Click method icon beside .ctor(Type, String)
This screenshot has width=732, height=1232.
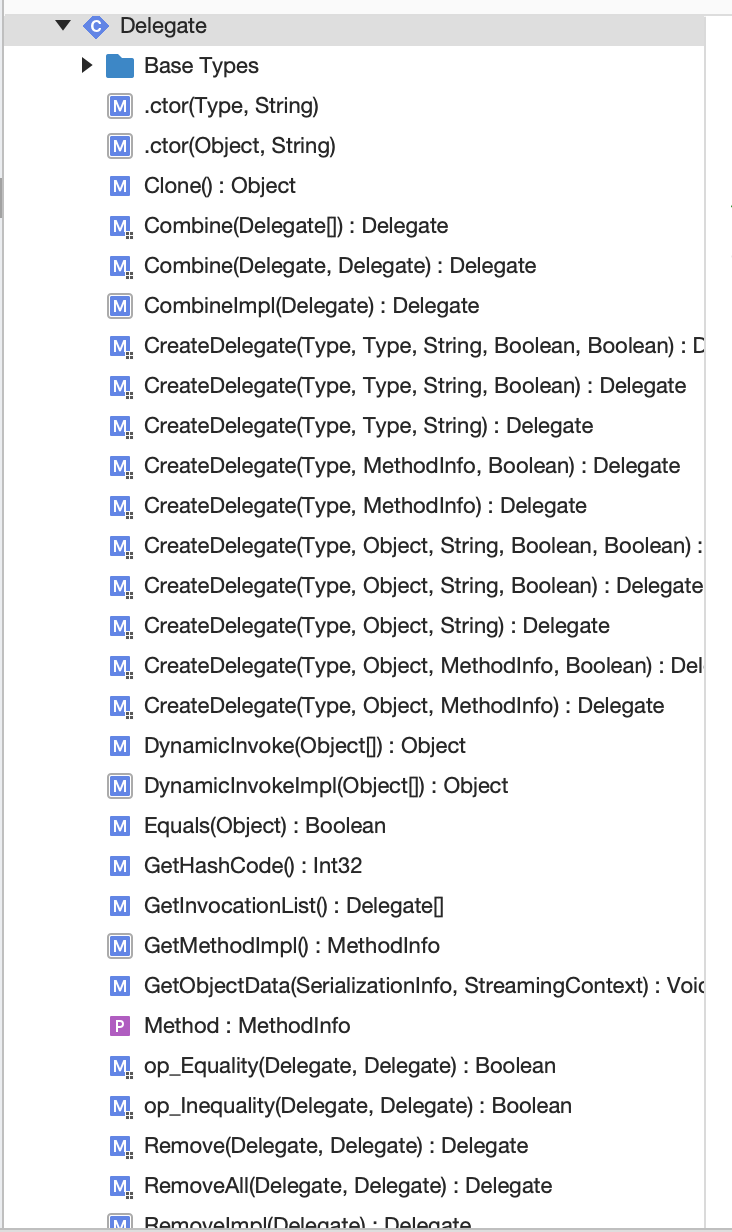[120, 106]
